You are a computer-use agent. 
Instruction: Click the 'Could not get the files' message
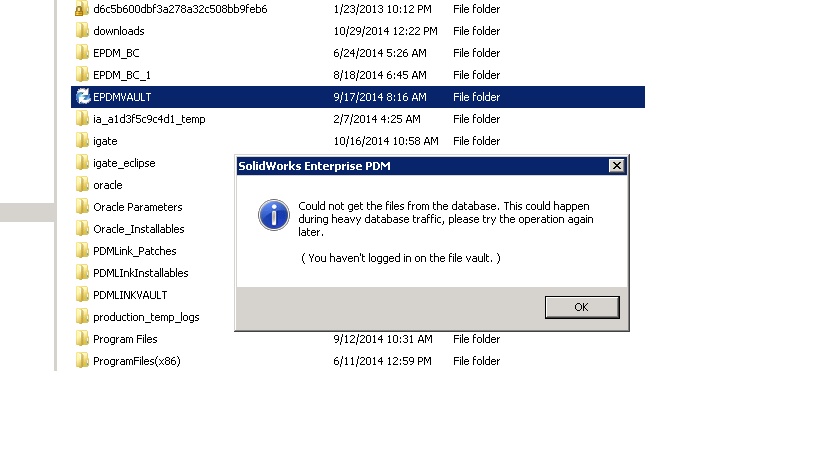tap(446, 219)
